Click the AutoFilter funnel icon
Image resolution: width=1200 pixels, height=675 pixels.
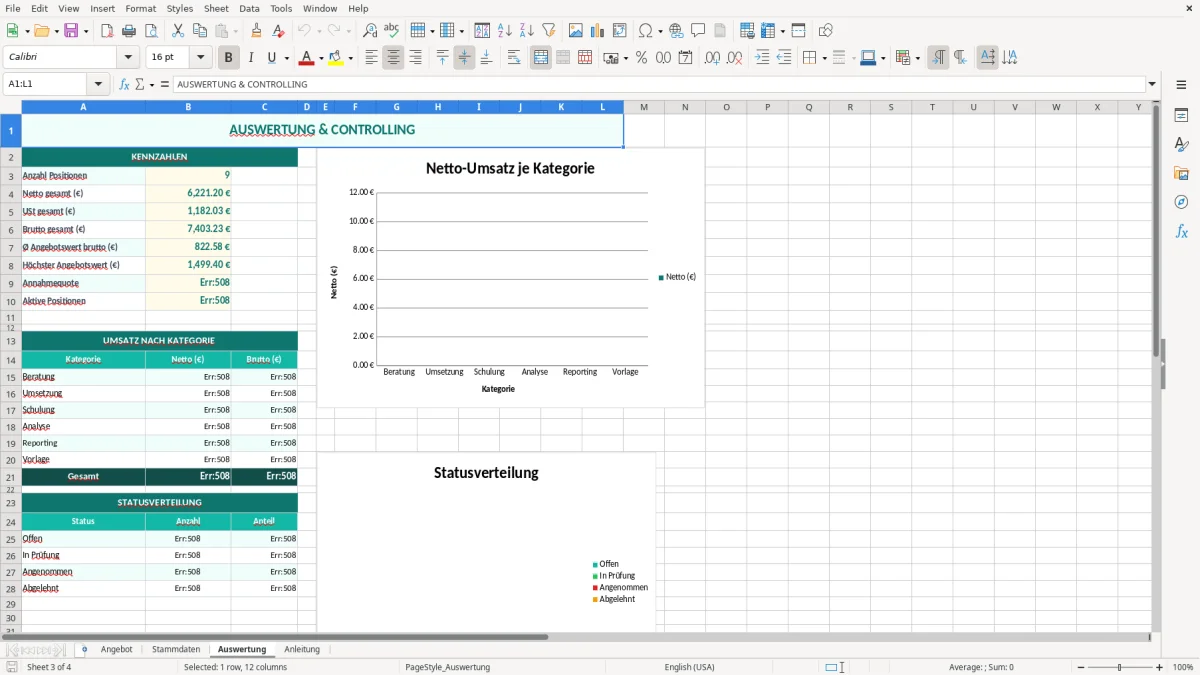pos(548,31)
